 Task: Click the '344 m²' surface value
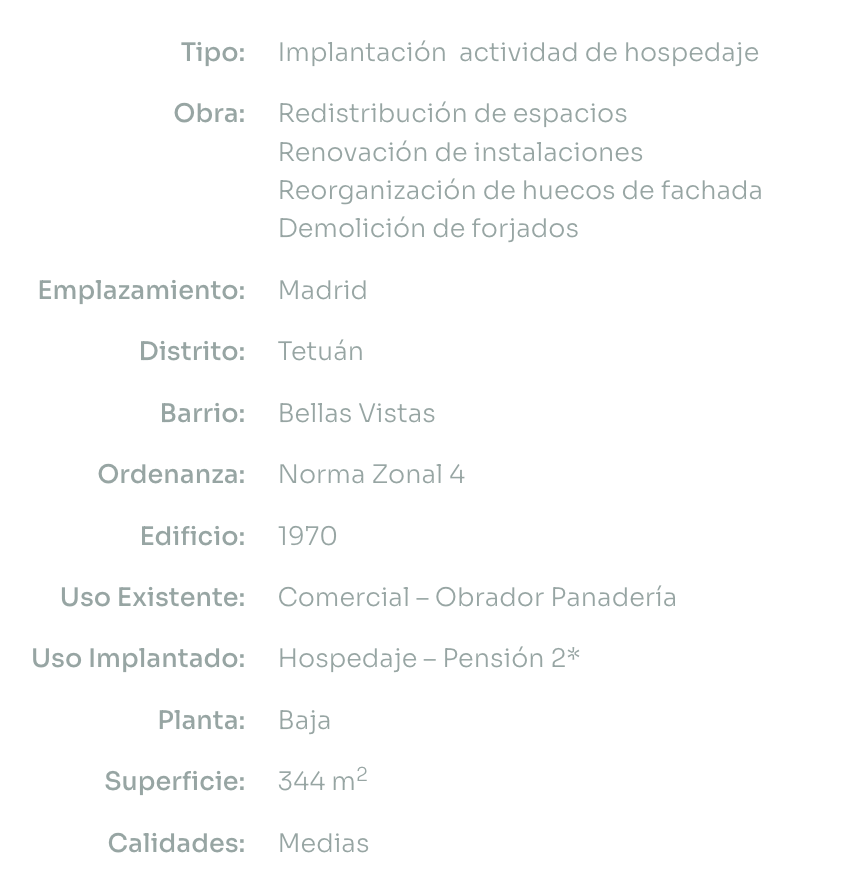322,781
